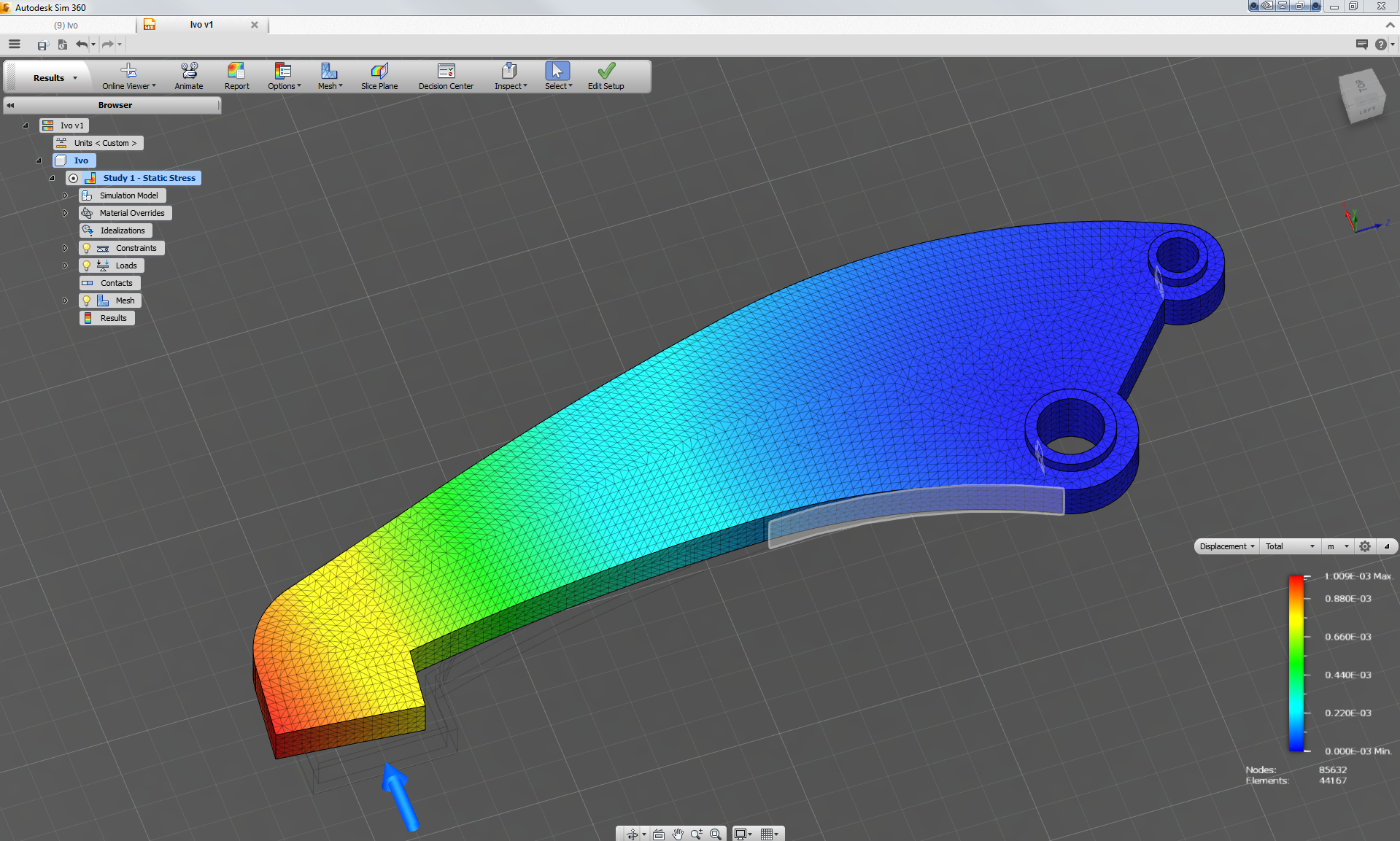Open Display Settings monitor dropdown
1400x841 pixels.
tap(743, 834)
